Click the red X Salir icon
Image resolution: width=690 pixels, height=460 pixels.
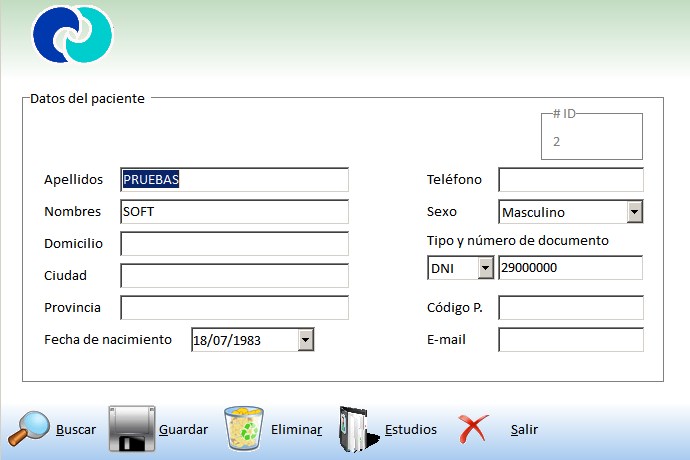(x=473, y=430)
